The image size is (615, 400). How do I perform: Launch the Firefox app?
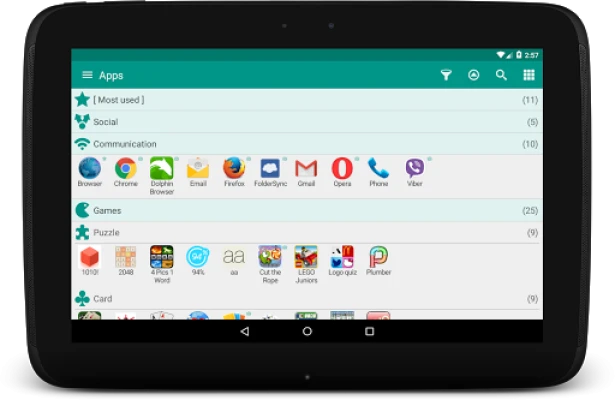pos(234,172)
